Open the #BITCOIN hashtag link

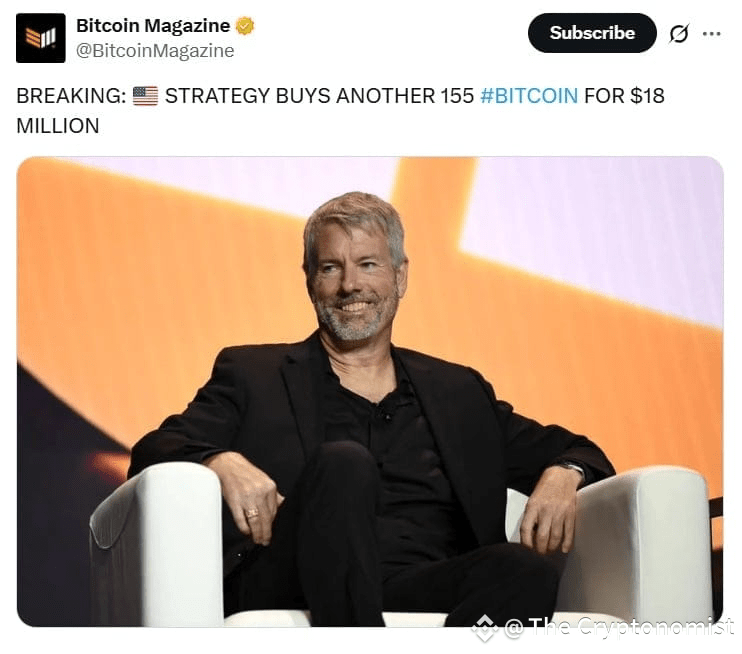tap(529, 96)
